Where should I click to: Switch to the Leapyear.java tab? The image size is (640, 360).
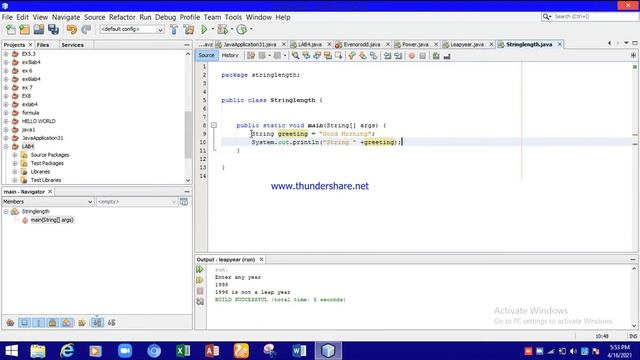(x=467, y=44)
